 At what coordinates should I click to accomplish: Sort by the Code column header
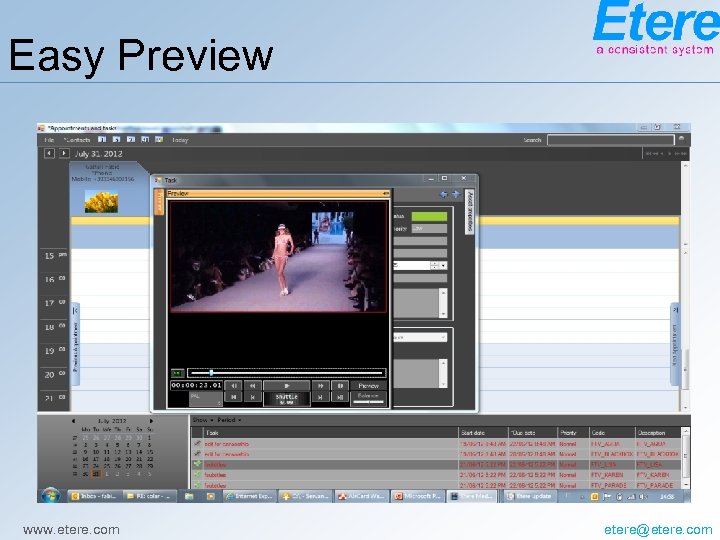coord(612,433)
